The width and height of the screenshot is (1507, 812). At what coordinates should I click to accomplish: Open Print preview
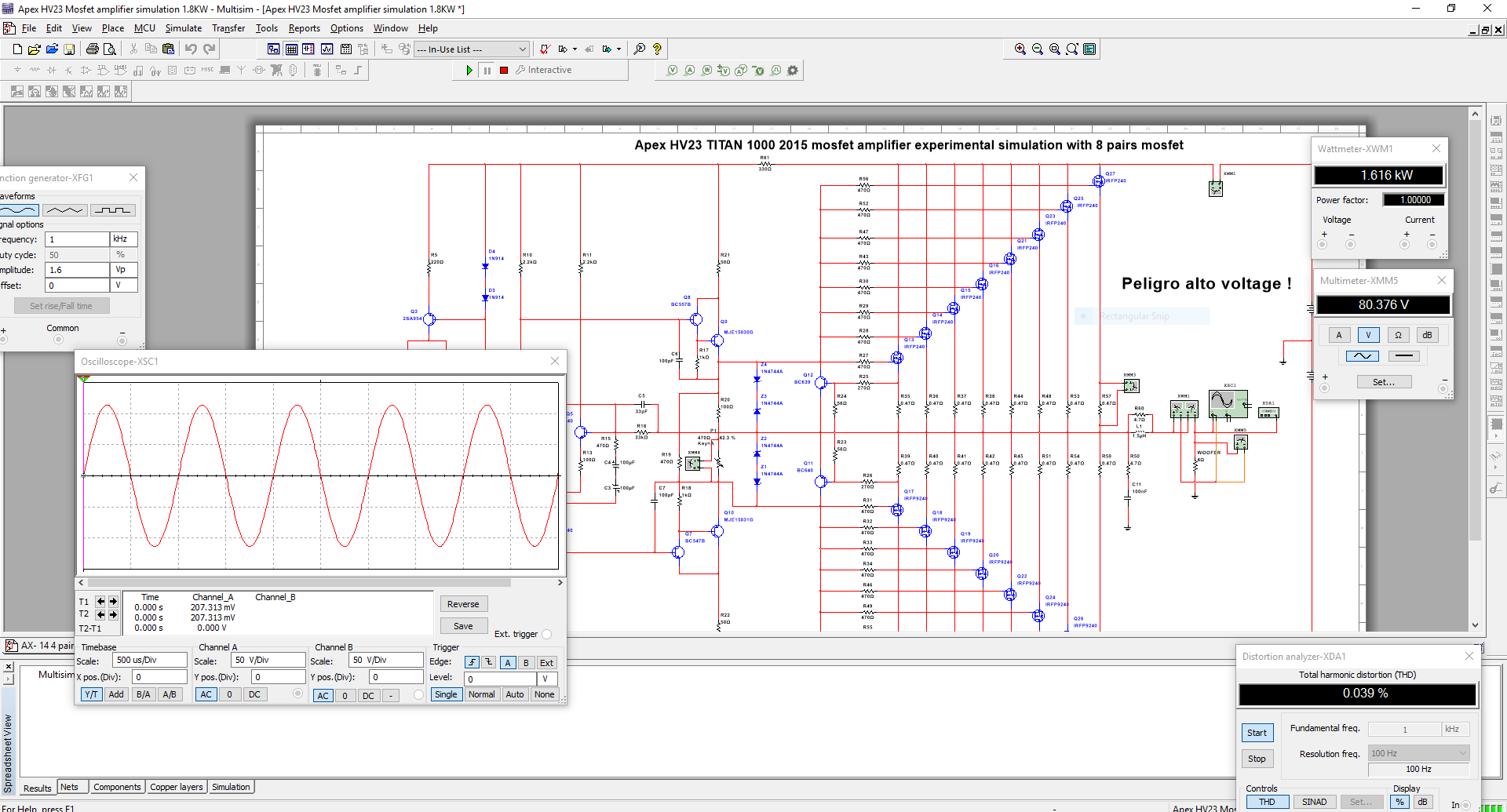[x=110, y=49]
